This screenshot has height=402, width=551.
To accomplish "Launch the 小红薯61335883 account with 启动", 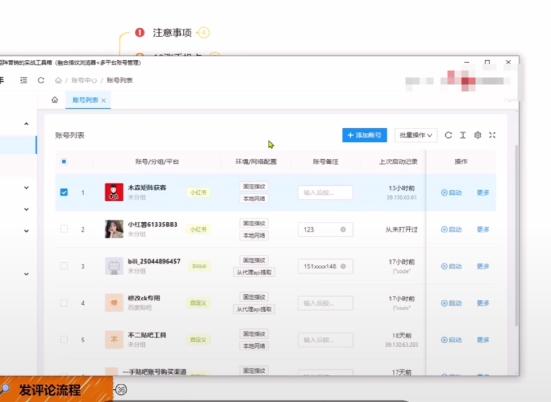I will point(451,229).
